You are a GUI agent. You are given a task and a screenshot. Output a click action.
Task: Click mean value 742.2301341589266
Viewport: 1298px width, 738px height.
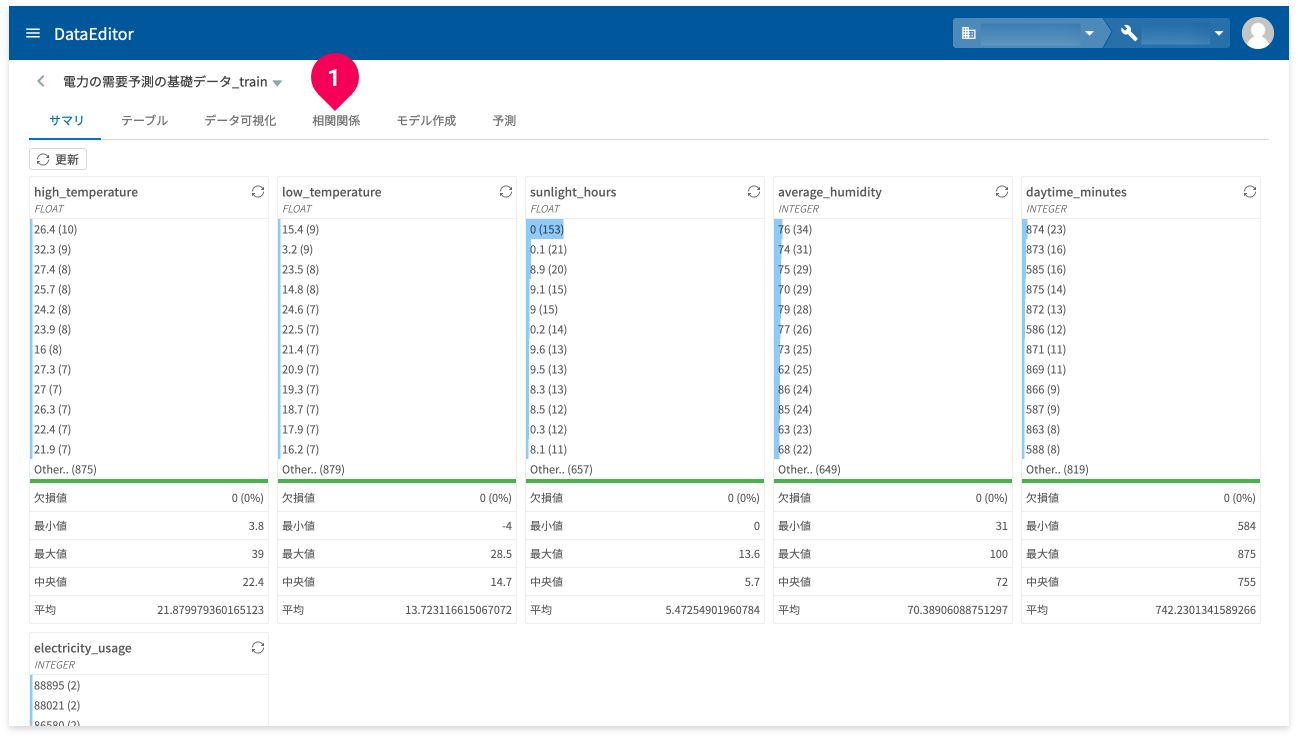[x=1207, y=610]
